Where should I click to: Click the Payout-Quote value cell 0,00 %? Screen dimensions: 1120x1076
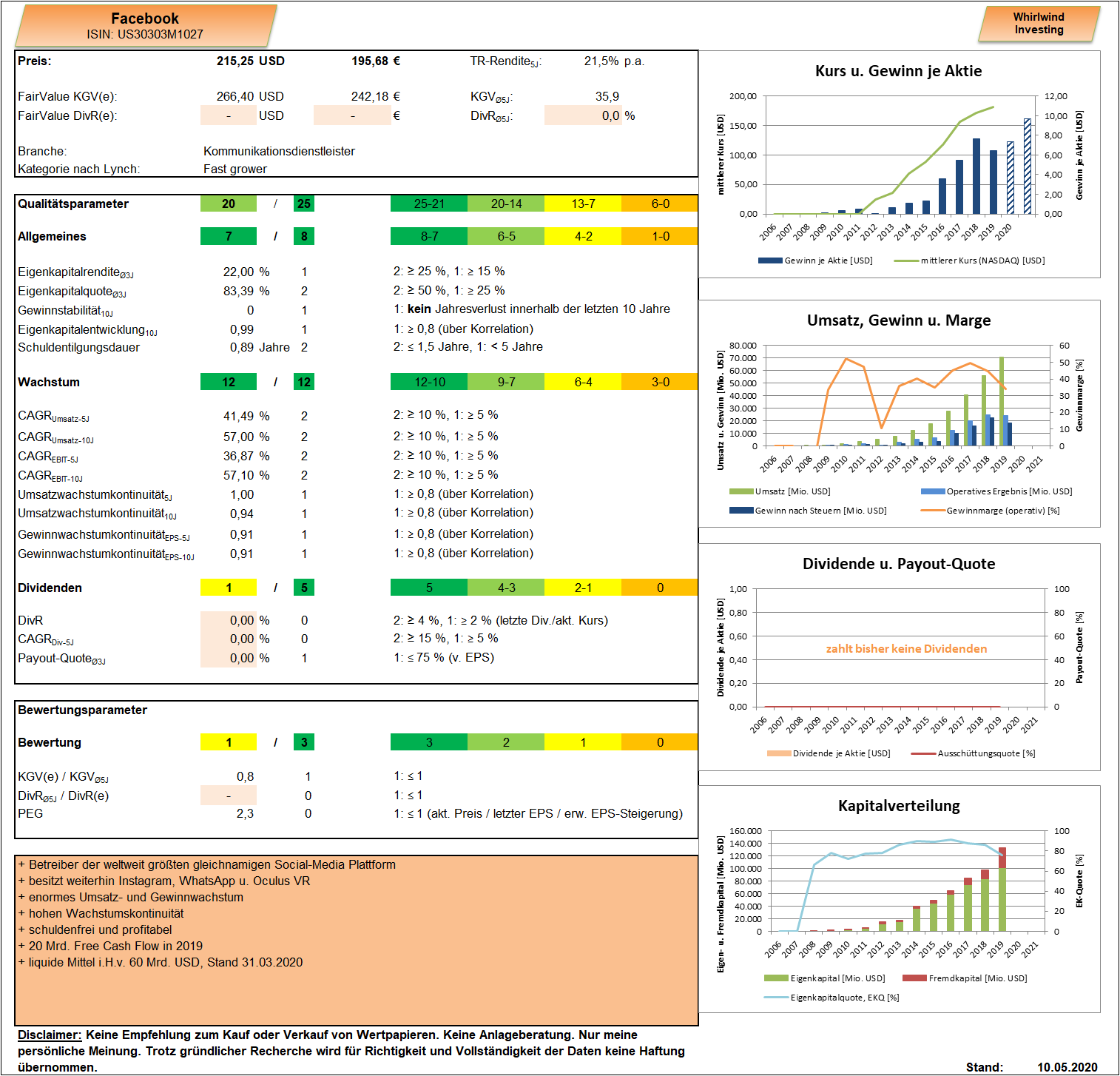pos(229,659)
